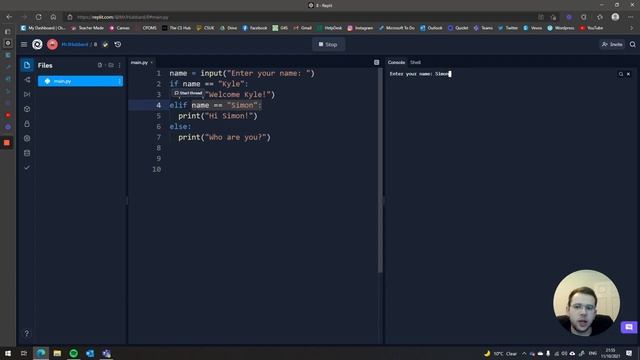Click the Invite button
Viewport: 640px width, 360px height.
click(x=612, y=44)
